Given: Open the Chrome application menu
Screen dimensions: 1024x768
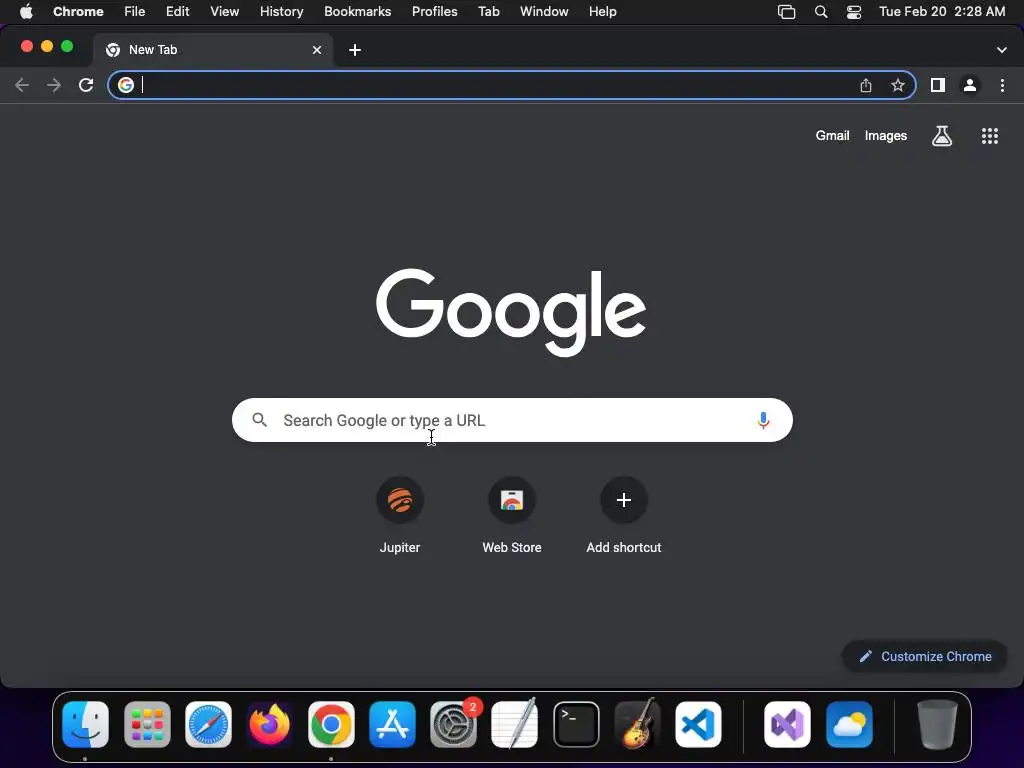Looking at the screenshot, I should (78, 12).
